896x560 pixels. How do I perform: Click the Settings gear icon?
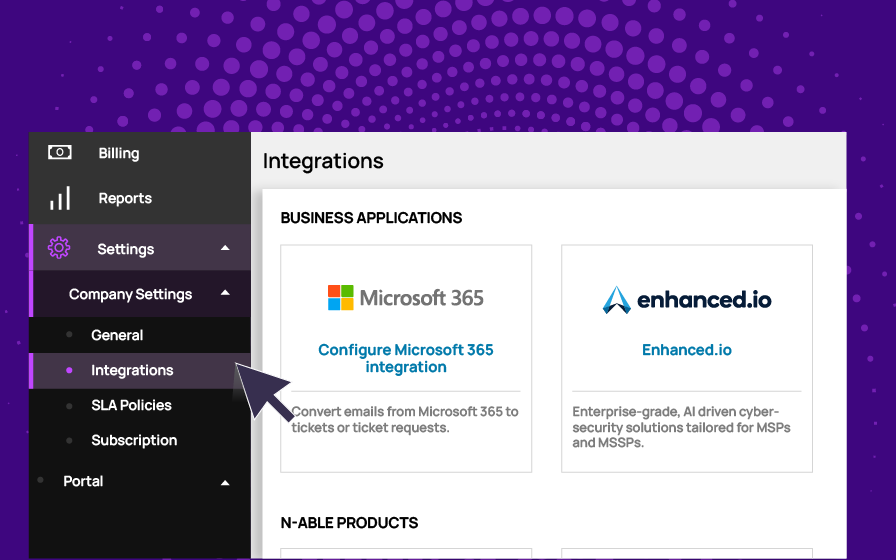59,248
